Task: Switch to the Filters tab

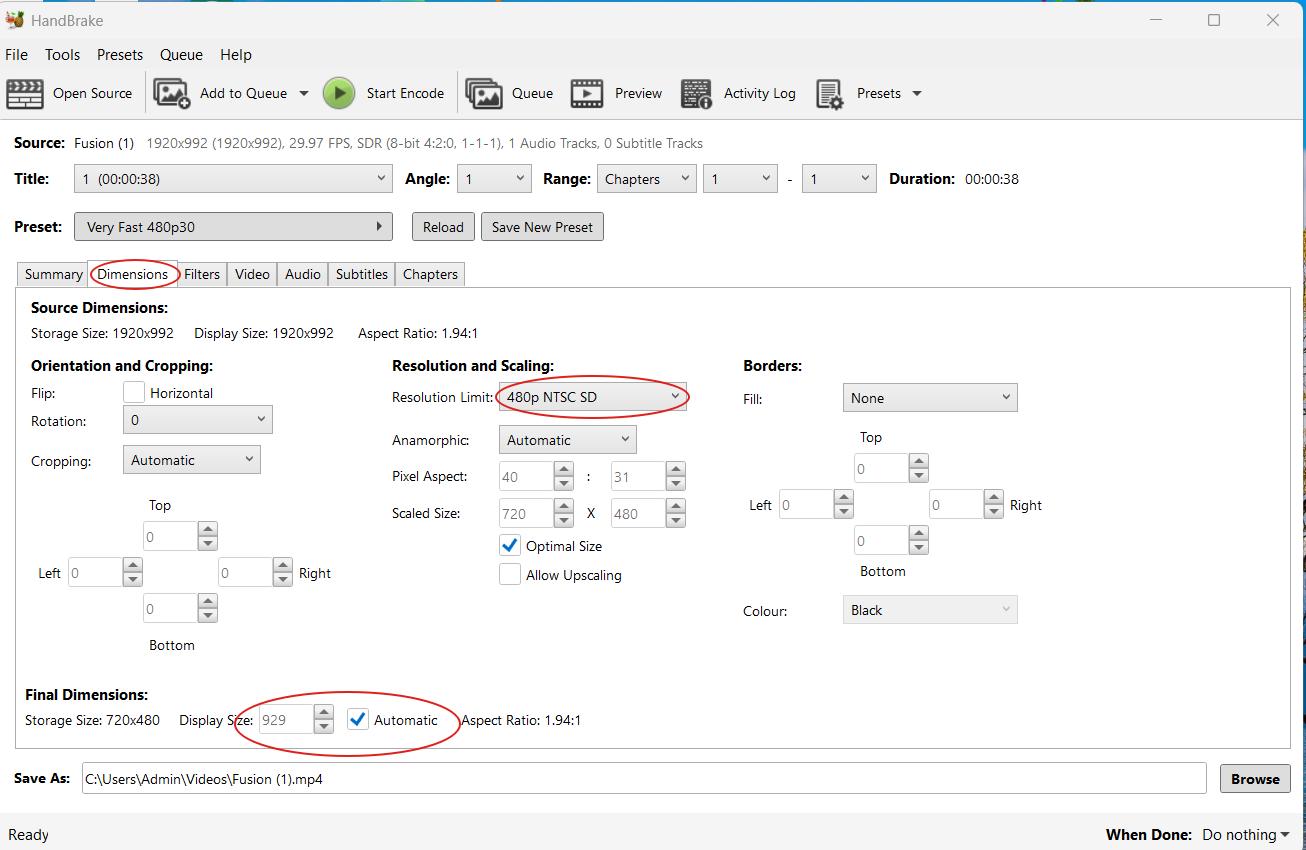Action: pyautogui.click(x=202, y=274)
